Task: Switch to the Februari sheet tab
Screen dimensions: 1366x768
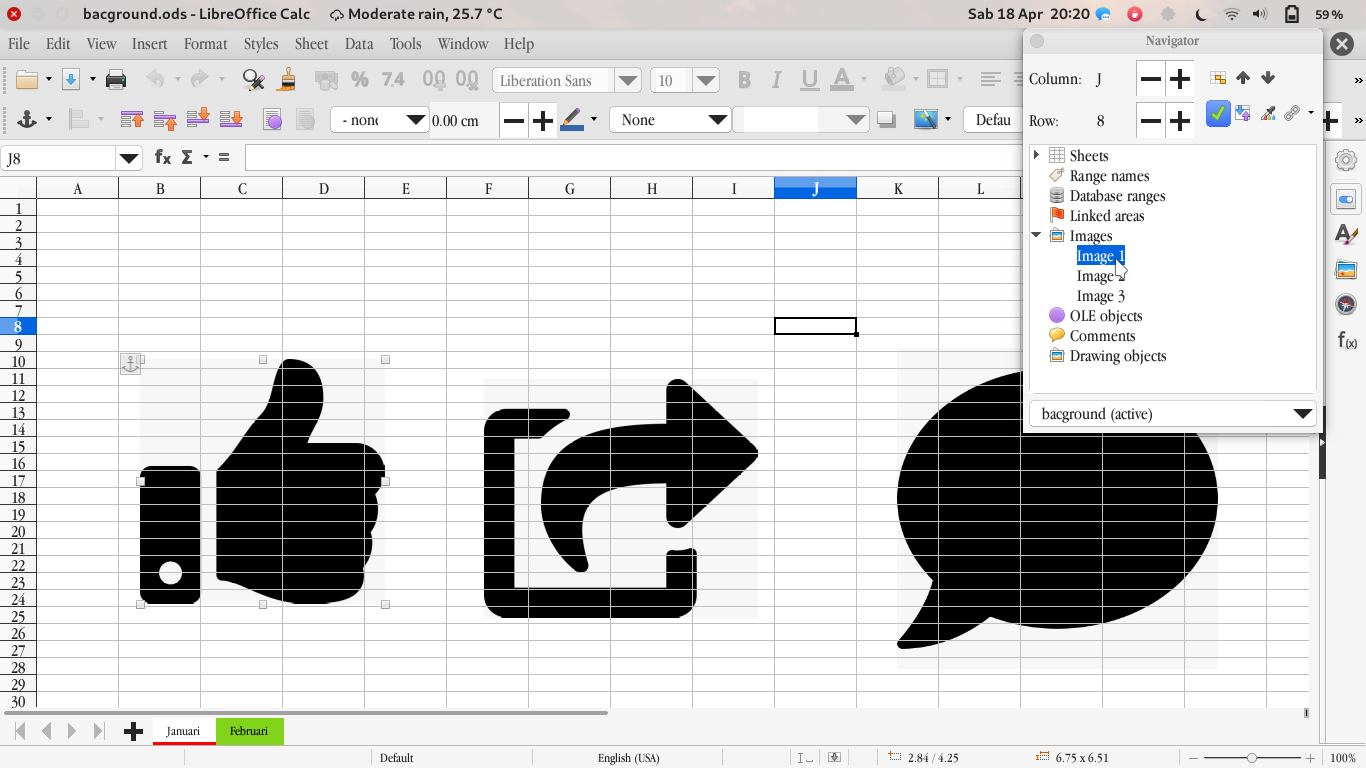Action: pos(249,731)
